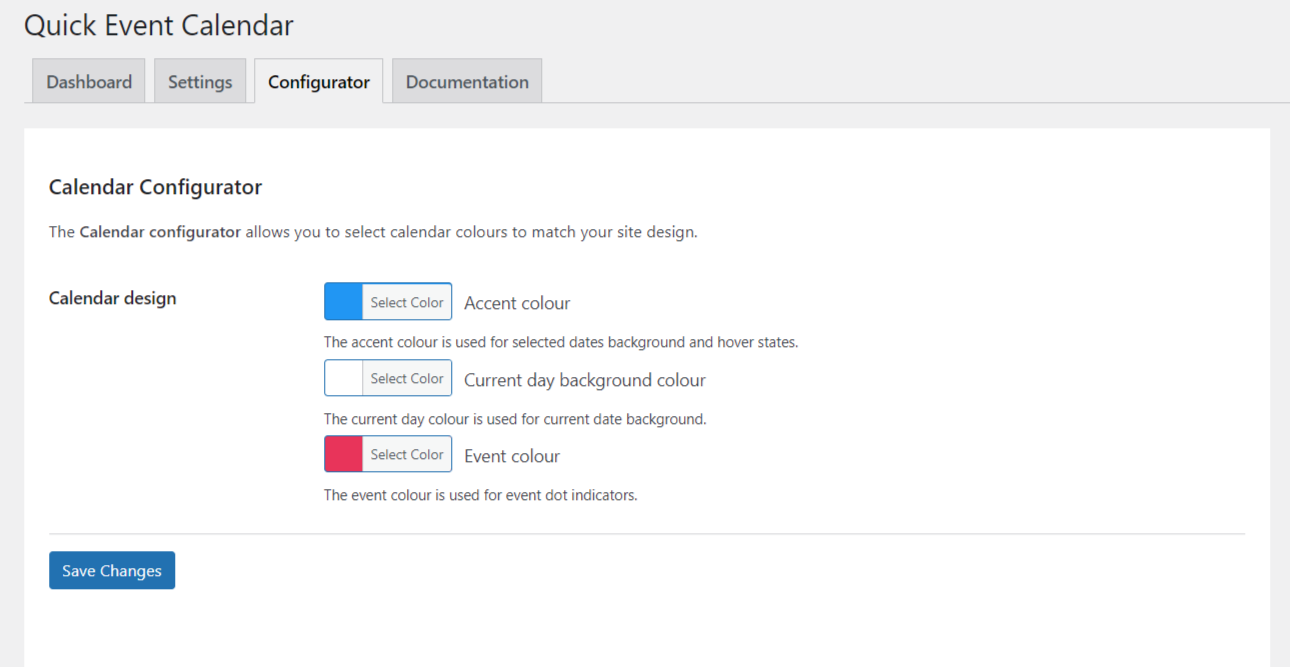
Task: Click the blue Accent colour swatch
Action: tap(343, 302)
